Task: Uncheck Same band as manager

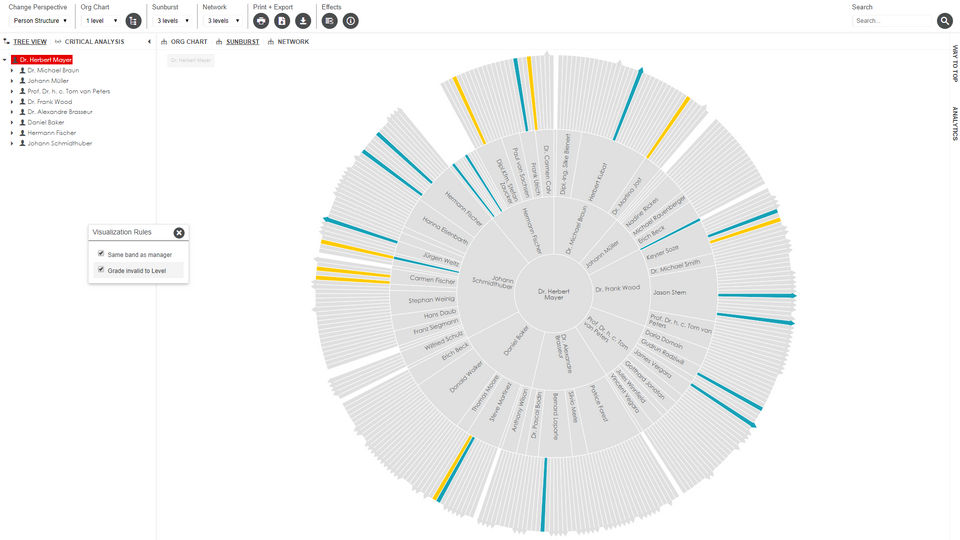Action: [x=101, y=254]
